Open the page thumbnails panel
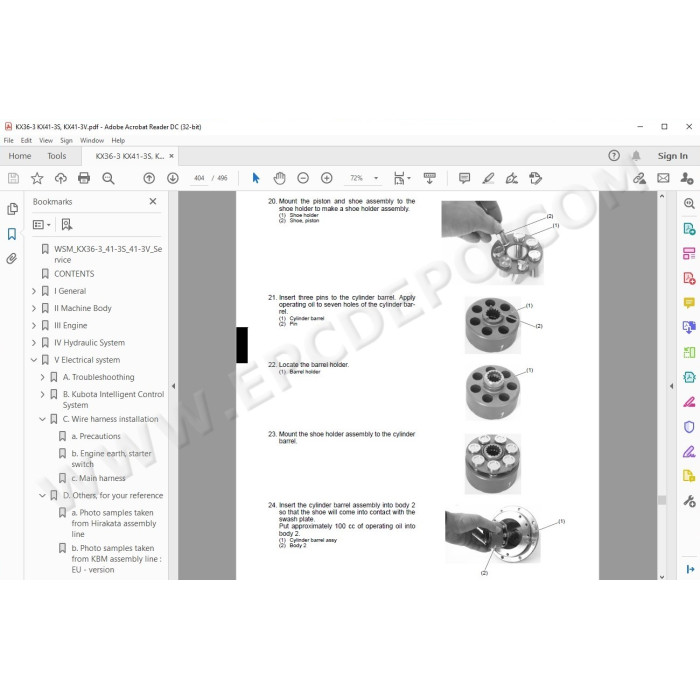The image size is (700, 700). pos(12,209)
